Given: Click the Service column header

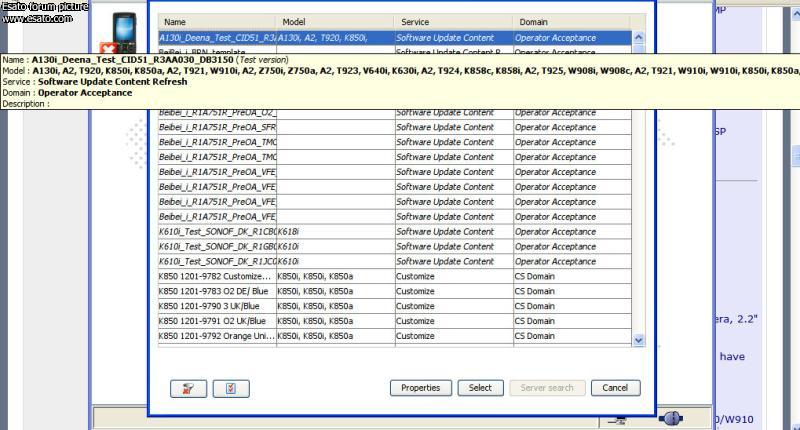Looking at the screenshot, I should (x=453, y=21).
